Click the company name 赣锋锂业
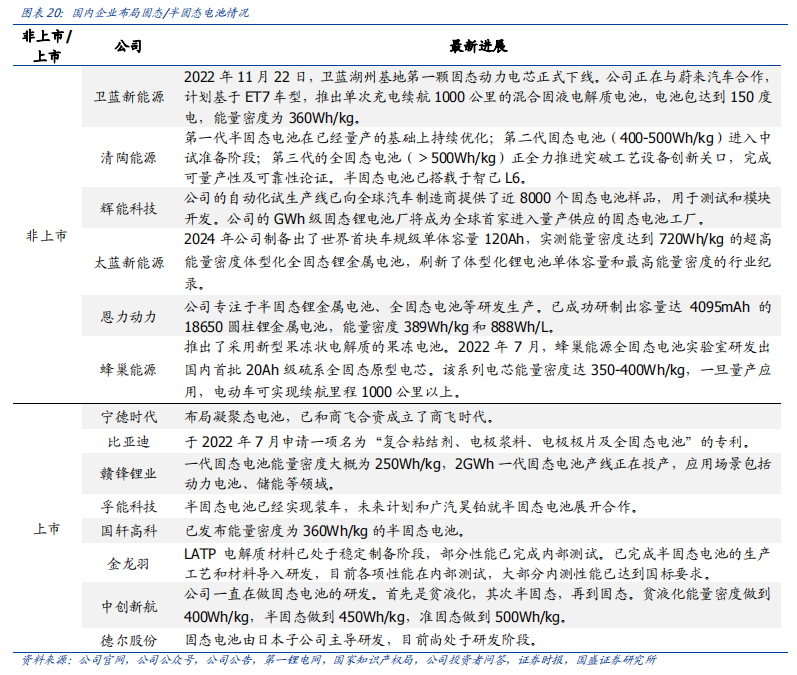This screenshot has height=675, width=797. click(x=129, y=473)
